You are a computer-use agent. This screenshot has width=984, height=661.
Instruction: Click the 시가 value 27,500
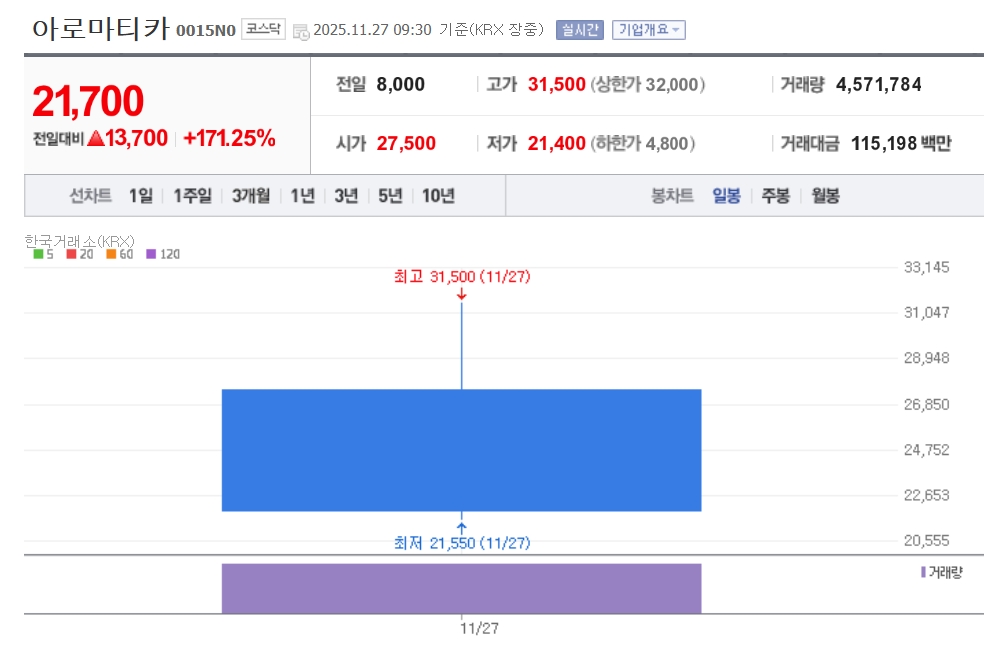point(406,143)
